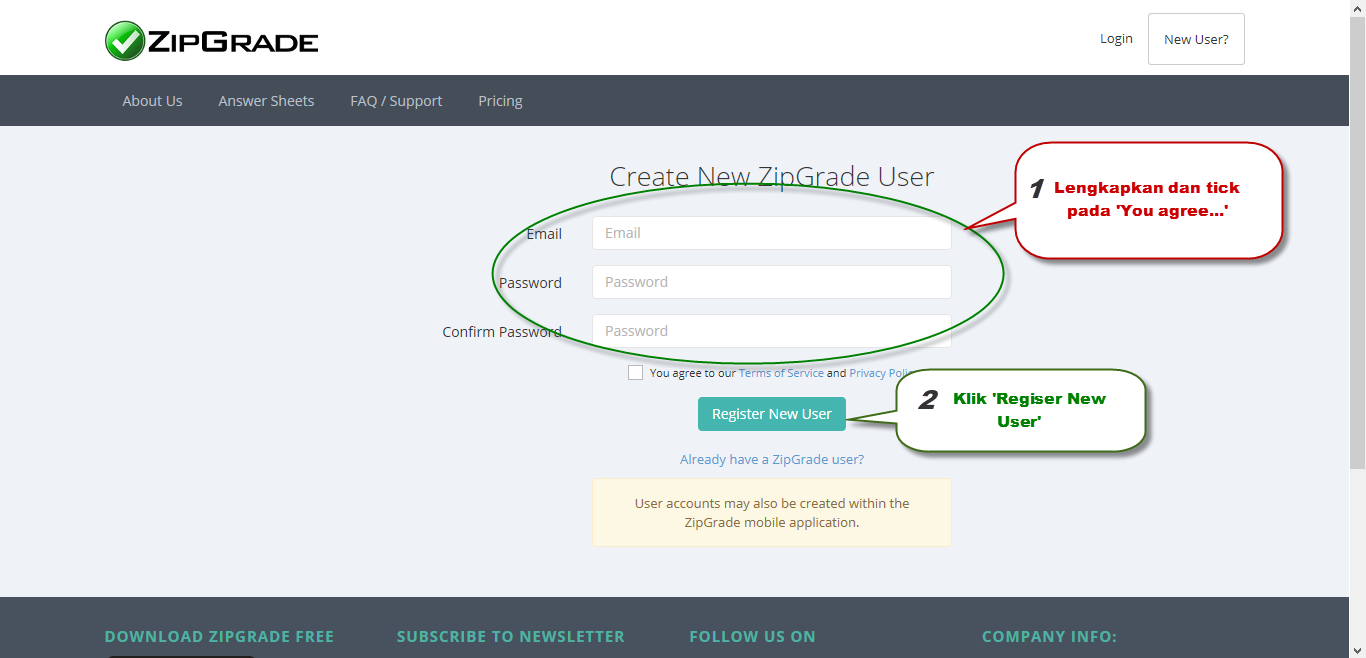Screen dimensions: 1366x658
Task: Click the 'User accounts may also be created' notice
Action: [772, 513]
